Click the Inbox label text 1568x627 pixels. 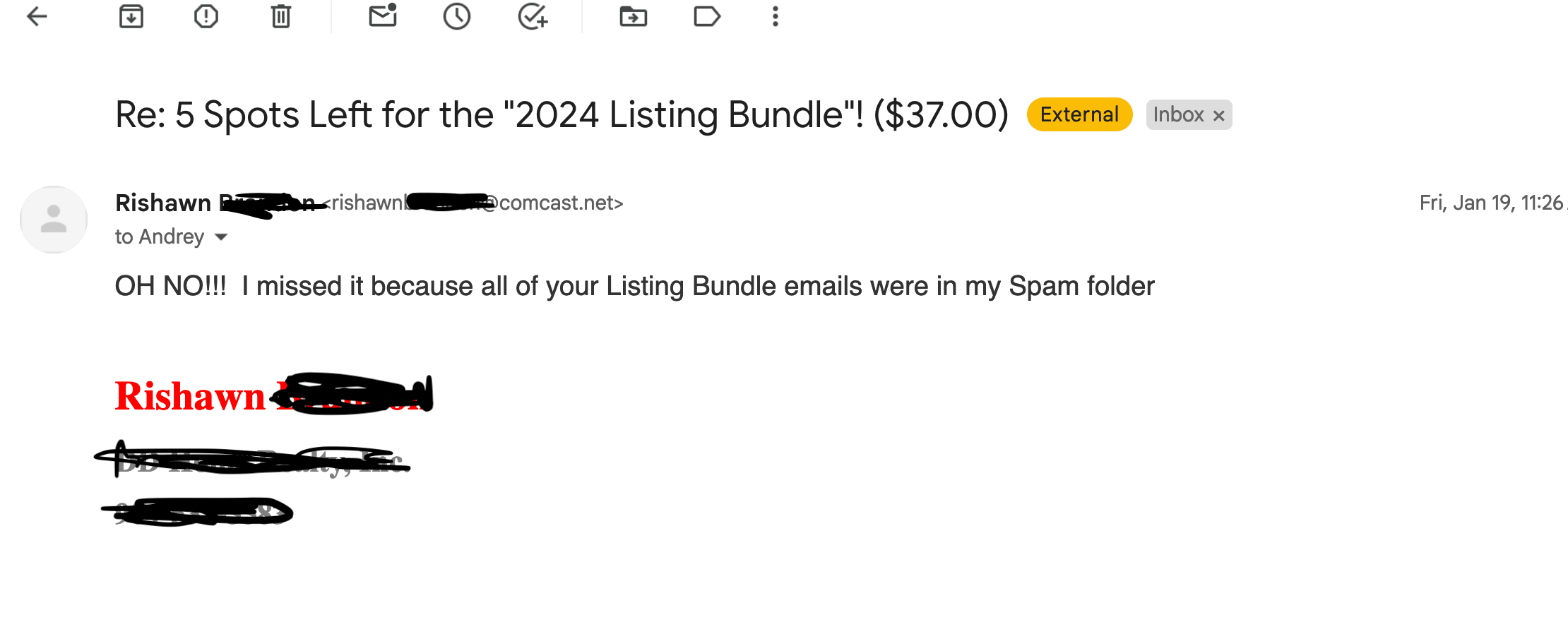point(1178,114)
